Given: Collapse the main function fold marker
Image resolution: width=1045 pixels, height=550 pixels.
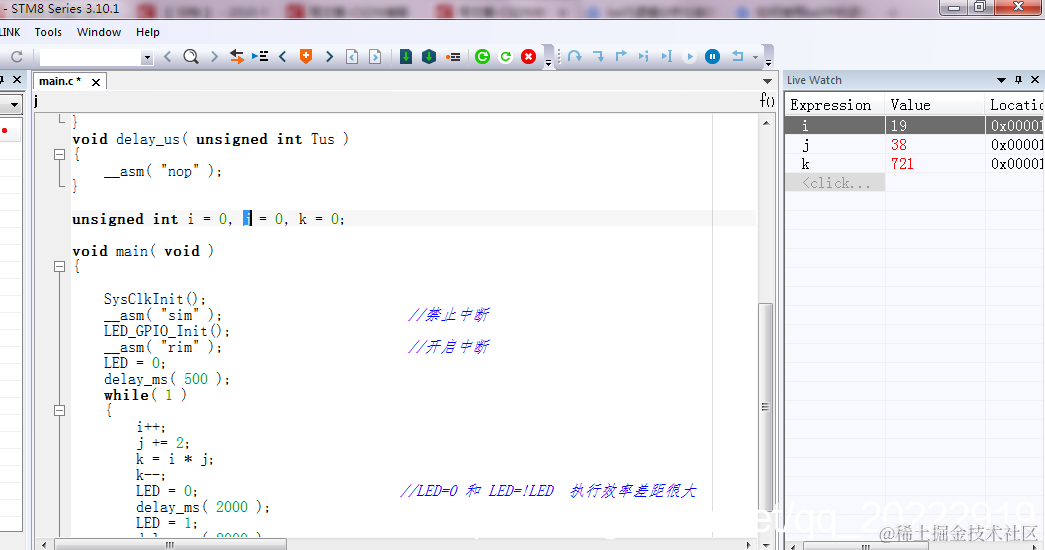Looking at the screenshot, I should point(59,267).
